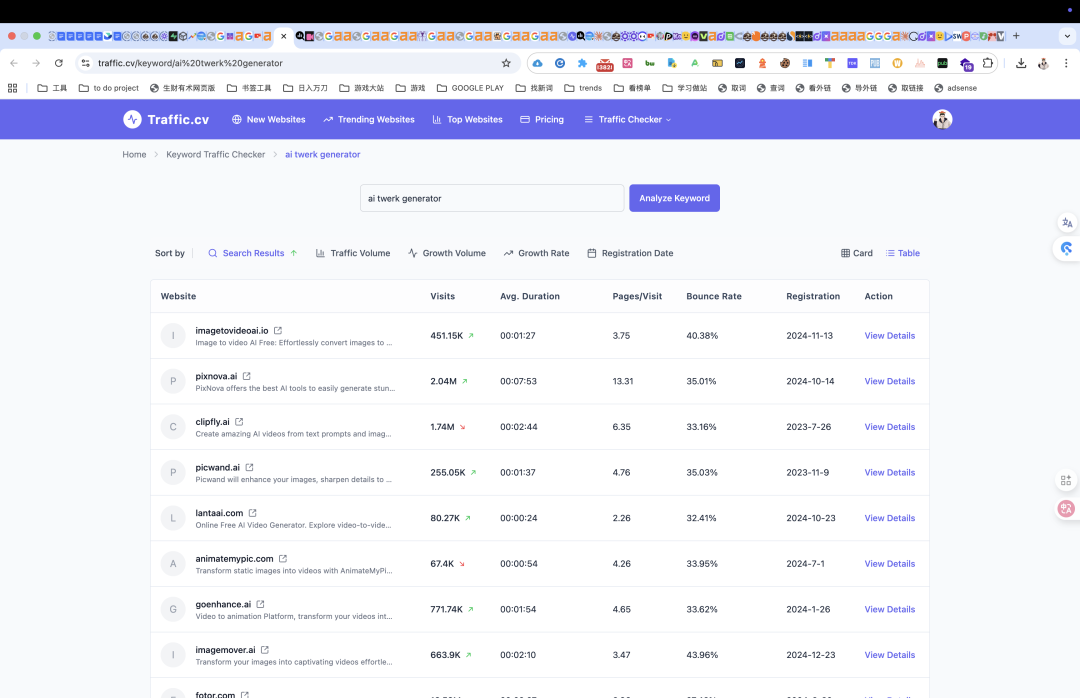The width and height of the screenshot is (1080, 698).
Task: Open the Chrome extensions puzzle icon
Action: pyautogui.click(x=988, y=63)
